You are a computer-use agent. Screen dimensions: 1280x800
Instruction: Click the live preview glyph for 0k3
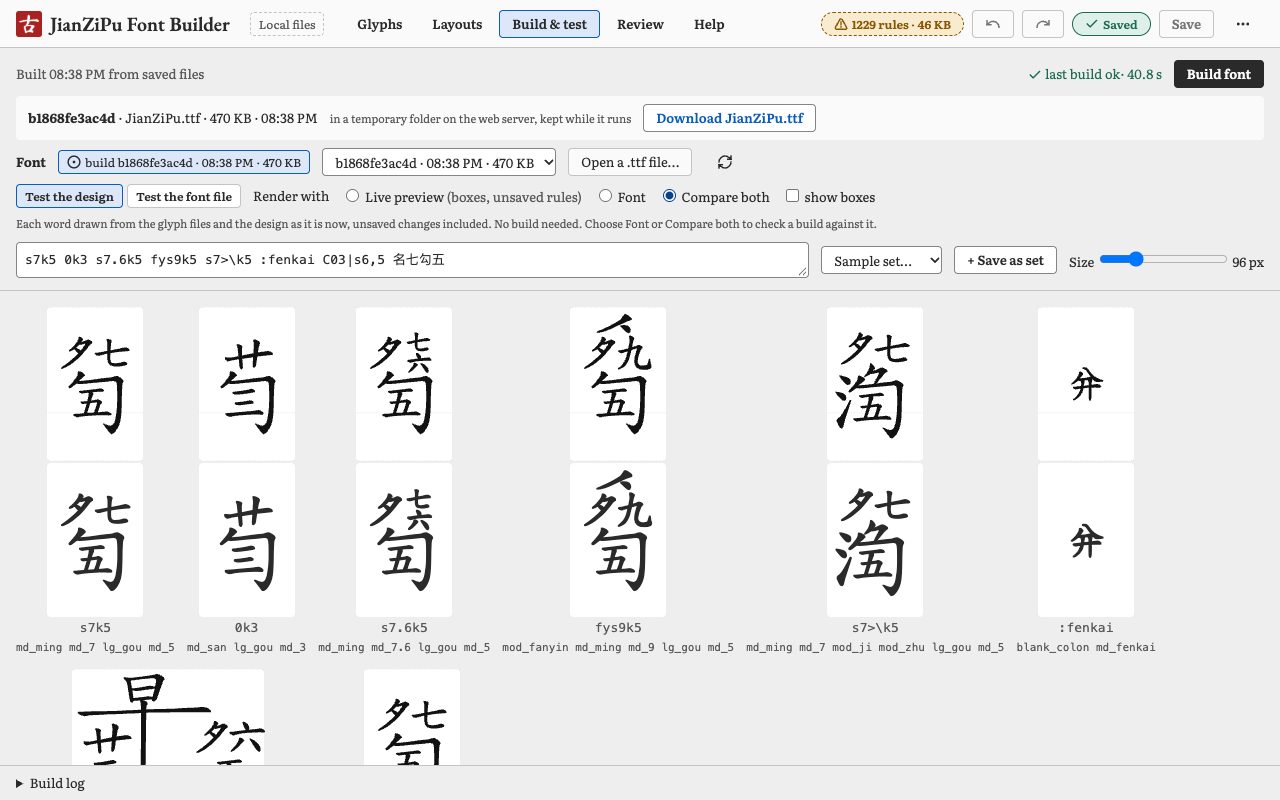(x=247, y=384)
